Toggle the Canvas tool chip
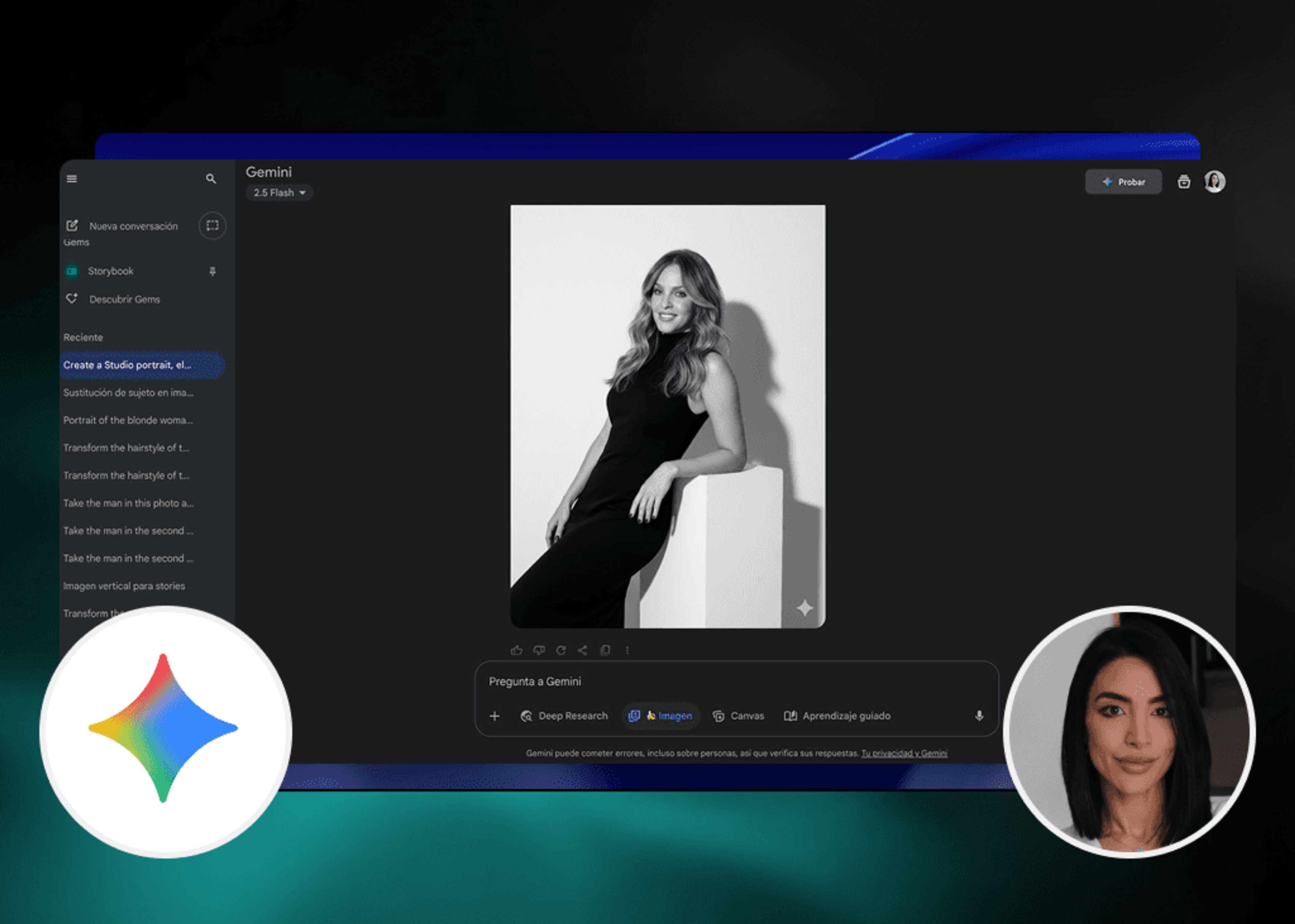1295x924 pixels. [738, 716]
